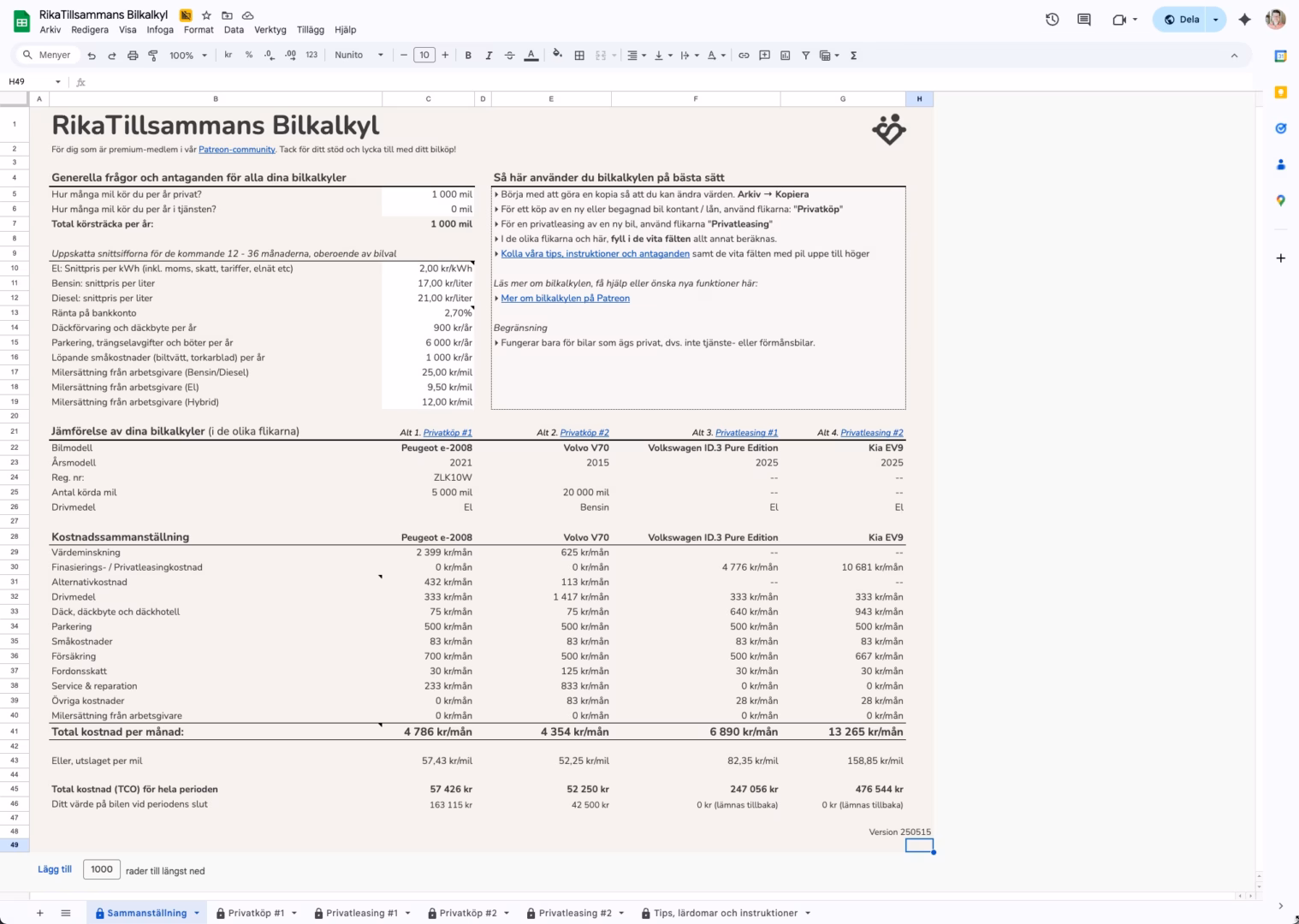Click the Dela share button
Image resolution: width=1299 pixels, height=924 pixels.
click(x=1180, y=19)
